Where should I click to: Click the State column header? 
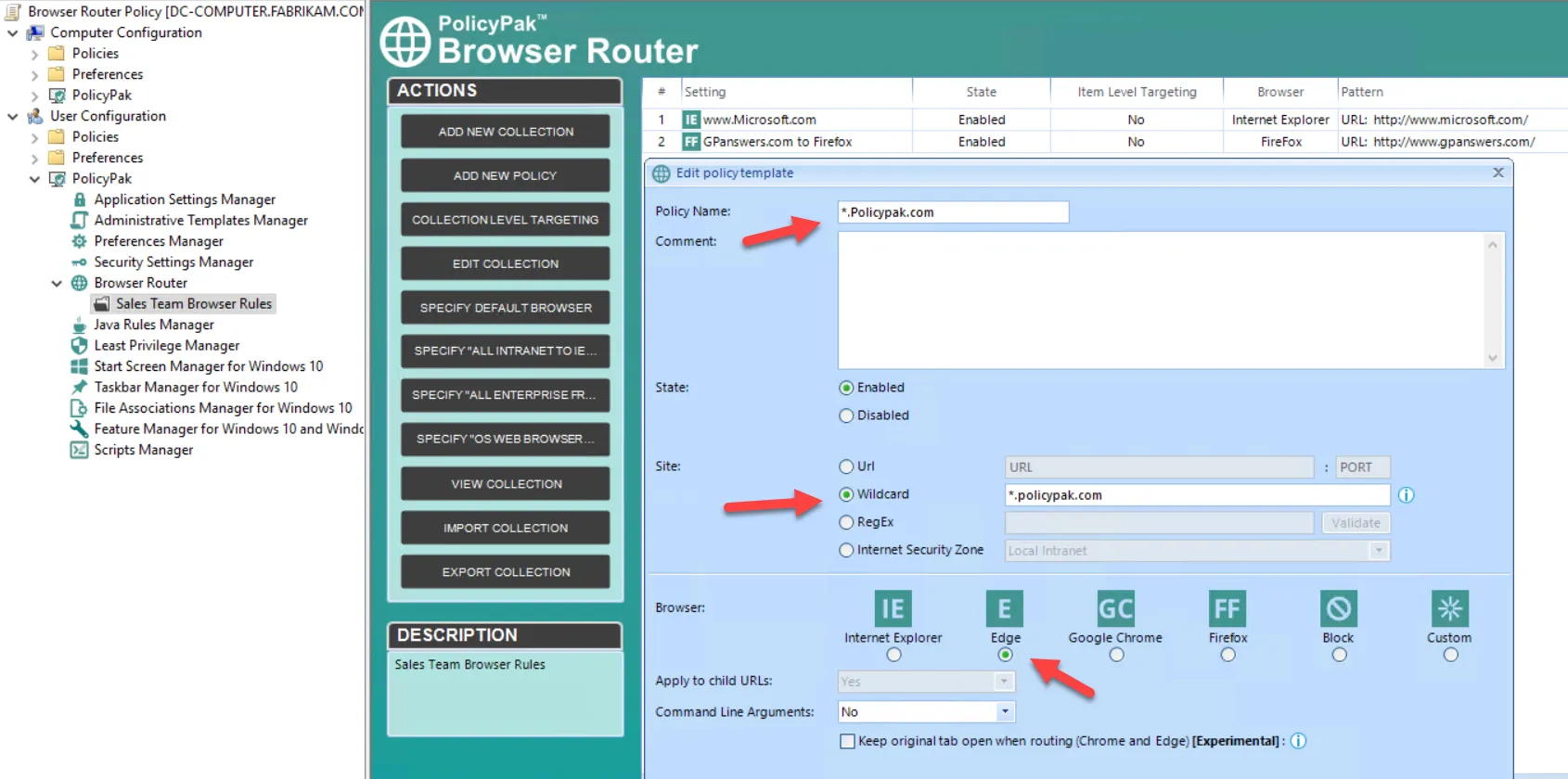(x=981, y=92)
